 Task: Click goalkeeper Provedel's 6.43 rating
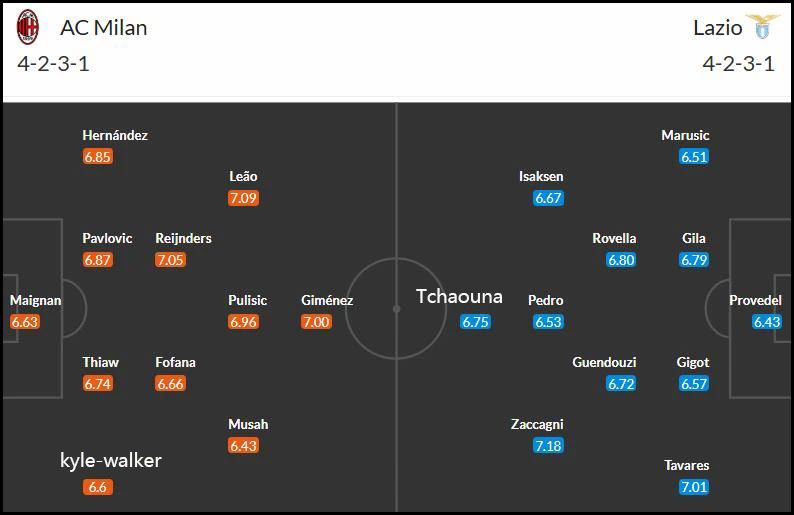tap(767, 322)
